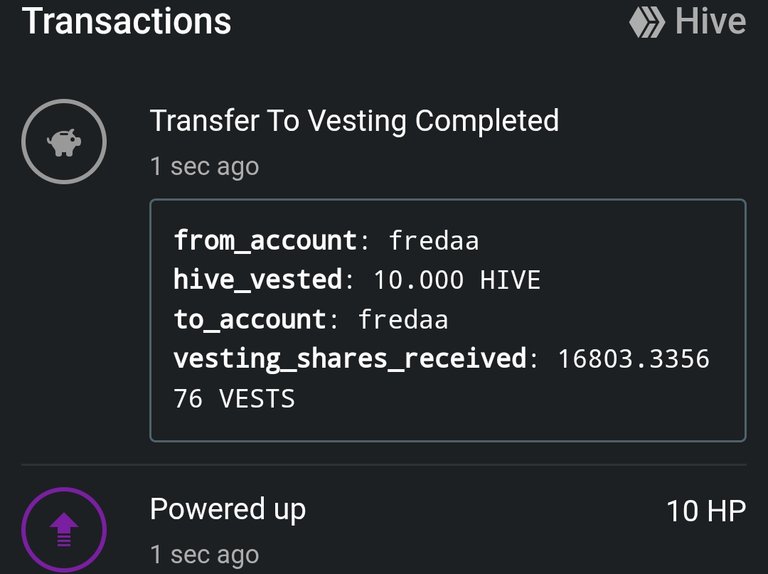Click the Hive logo icon

pyautogui.click(x=647, y=22)
